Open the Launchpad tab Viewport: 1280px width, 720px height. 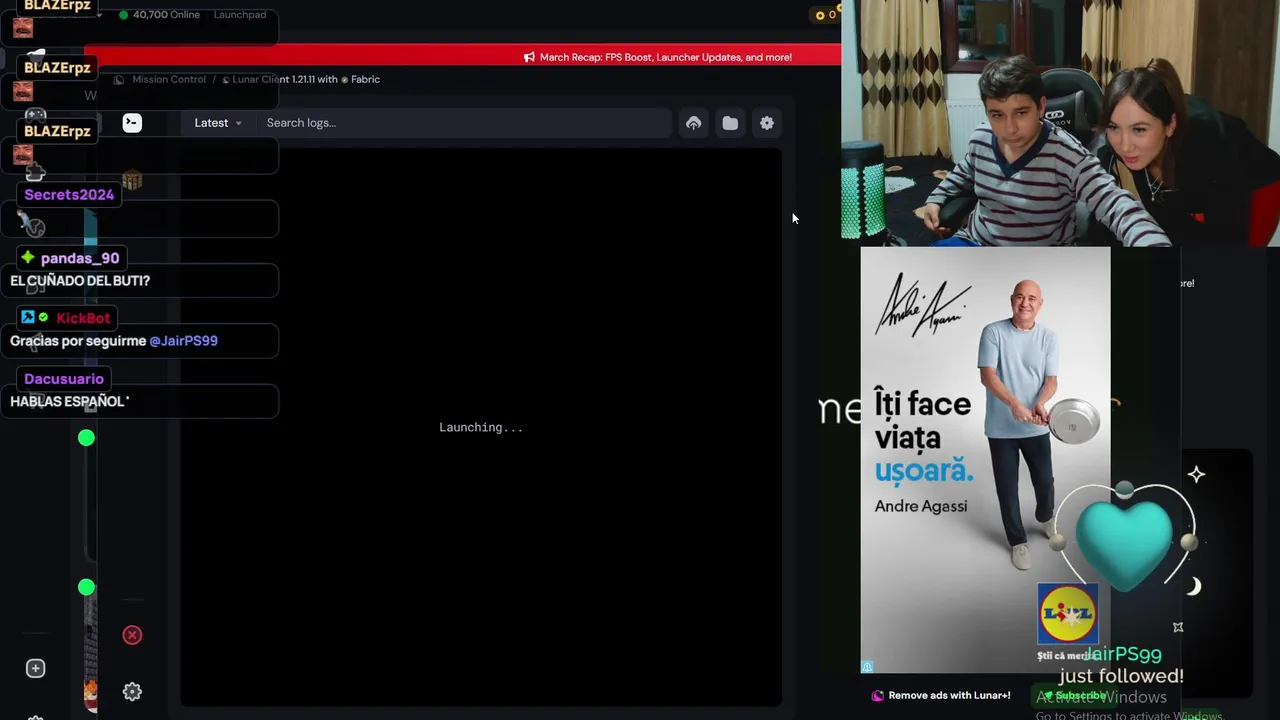[x=240, y=15]
